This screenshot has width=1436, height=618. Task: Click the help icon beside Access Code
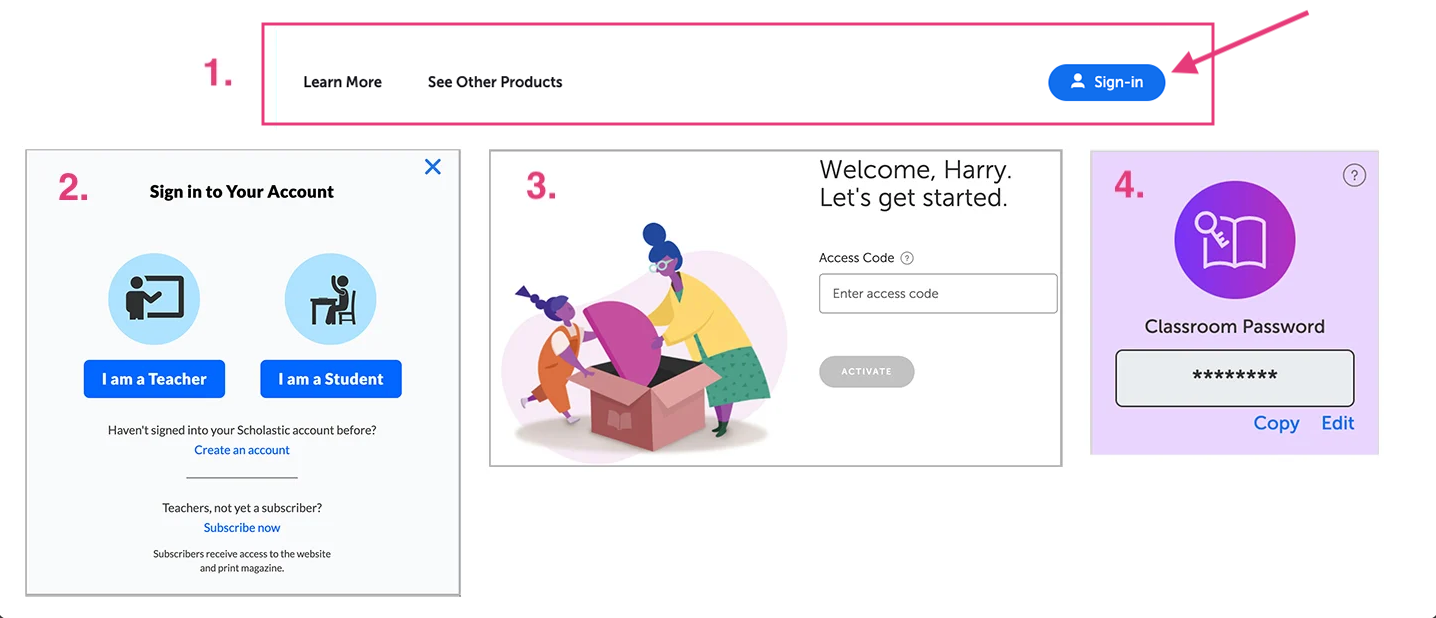point(907,258)
